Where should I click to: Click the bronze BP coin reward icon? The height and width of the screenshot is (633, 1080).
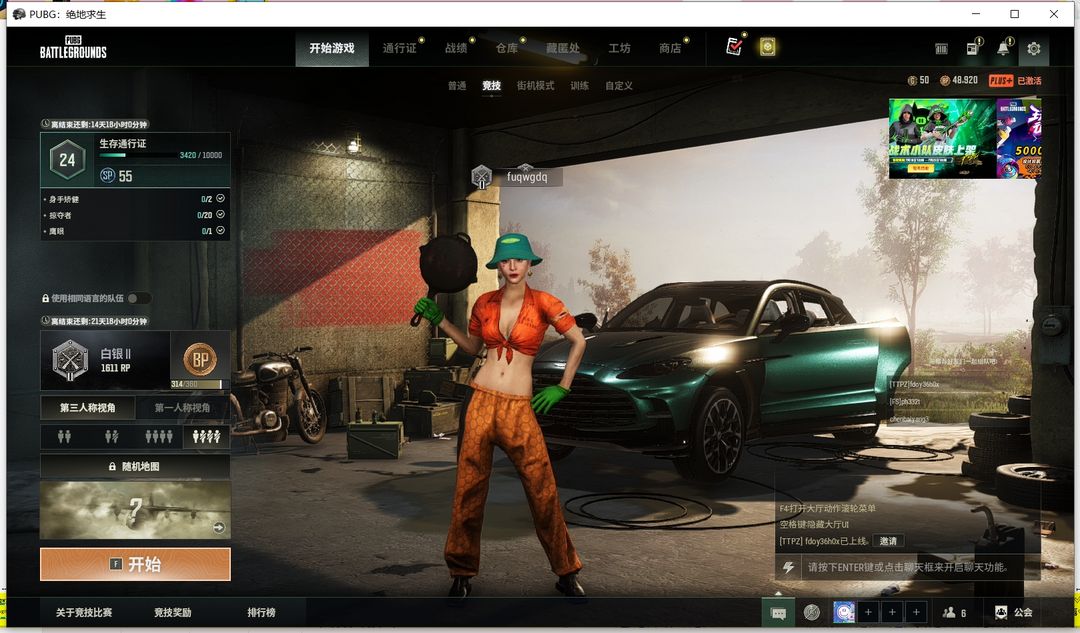200,359
